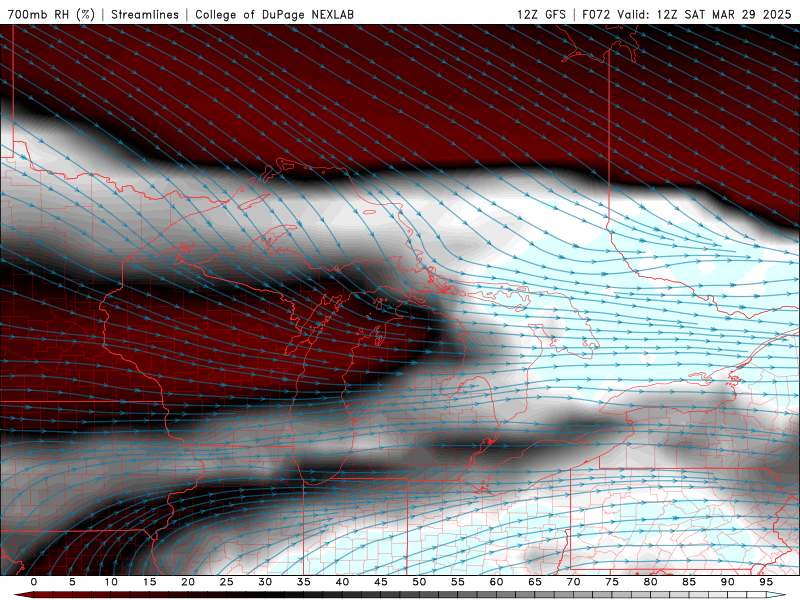The image size is (800, 600).
Task: Click the "20" label on the color scale
Action: tap(188, 582)
